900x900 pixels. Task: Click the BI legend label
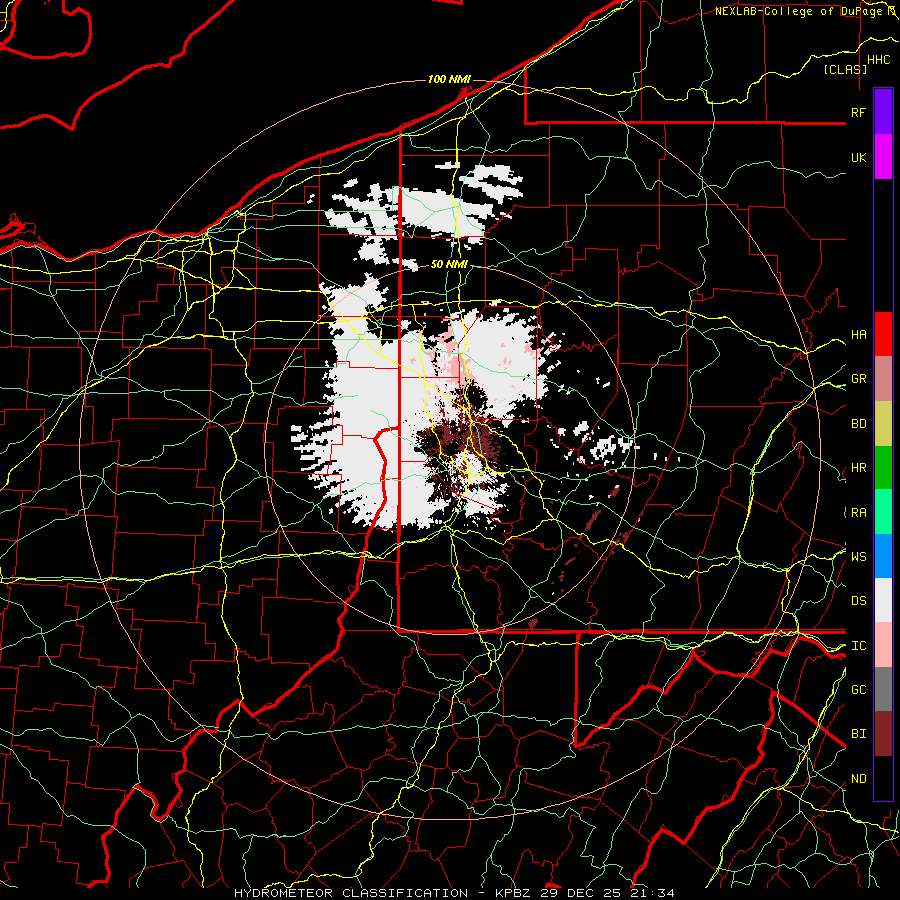[859, 734]
